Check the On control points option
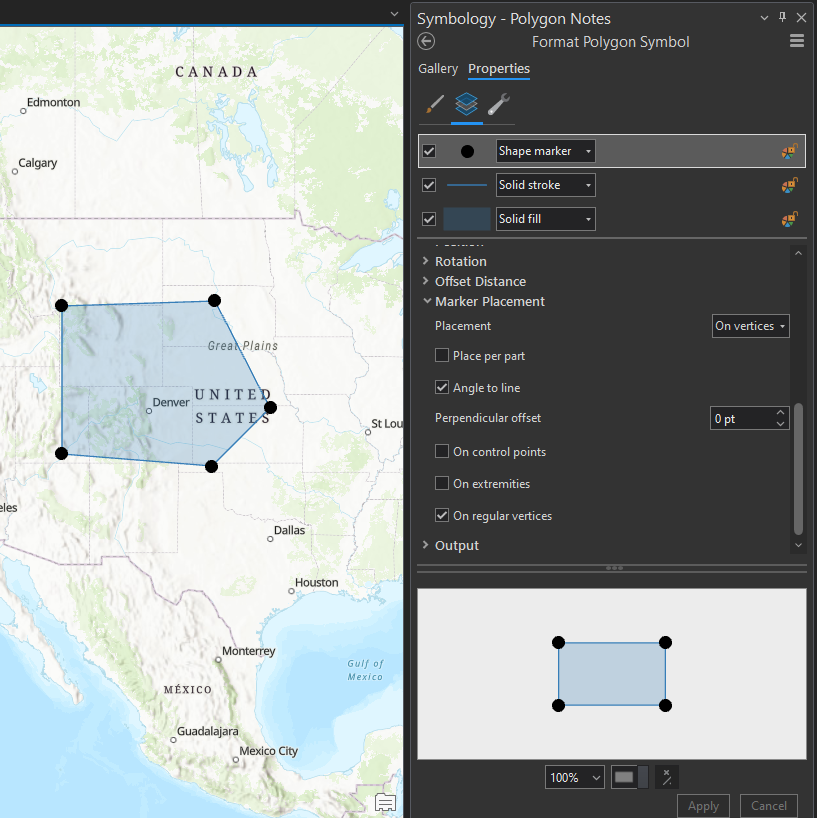Screen dimensions: 817x818 click(441, 451)
